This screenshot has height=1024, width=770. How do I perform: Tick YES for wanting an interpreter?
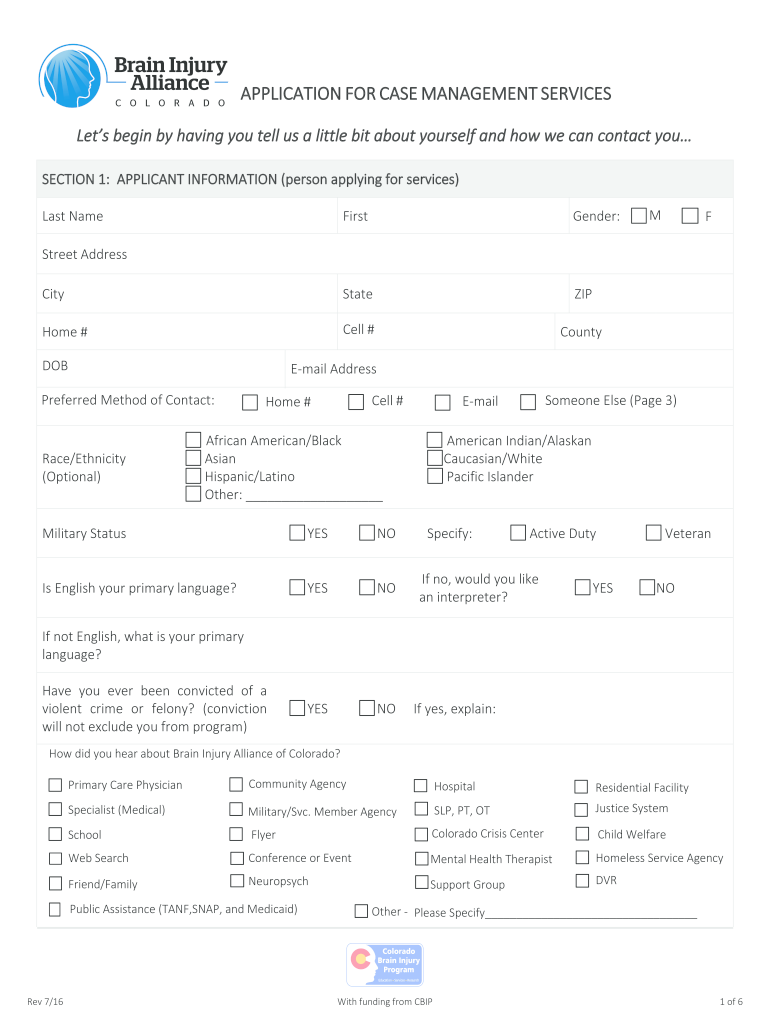582,587
